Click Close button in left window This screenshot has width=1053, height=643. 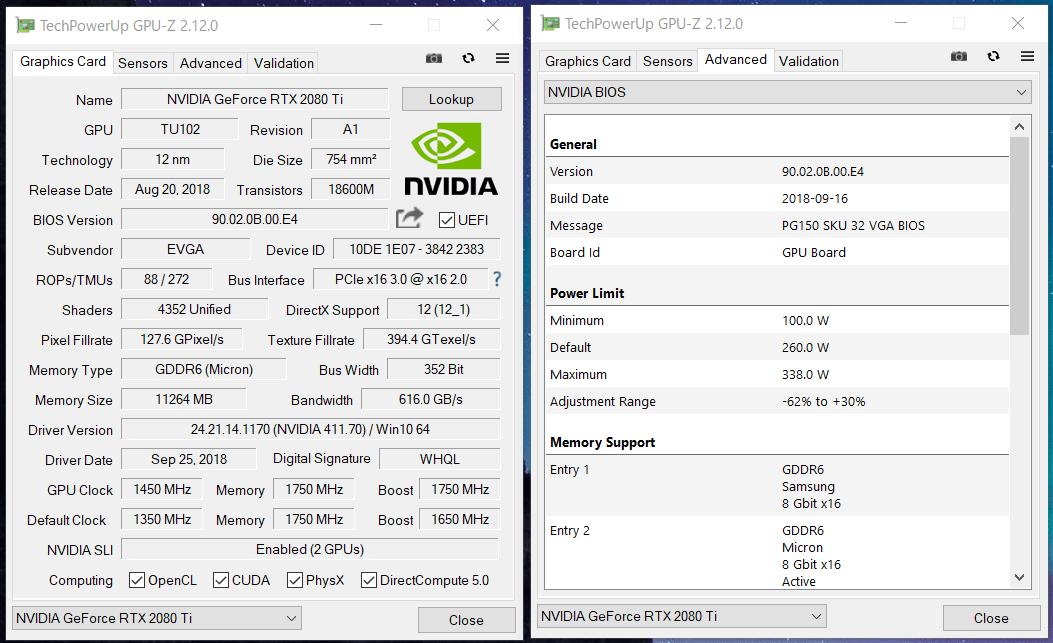click(466, 619)
